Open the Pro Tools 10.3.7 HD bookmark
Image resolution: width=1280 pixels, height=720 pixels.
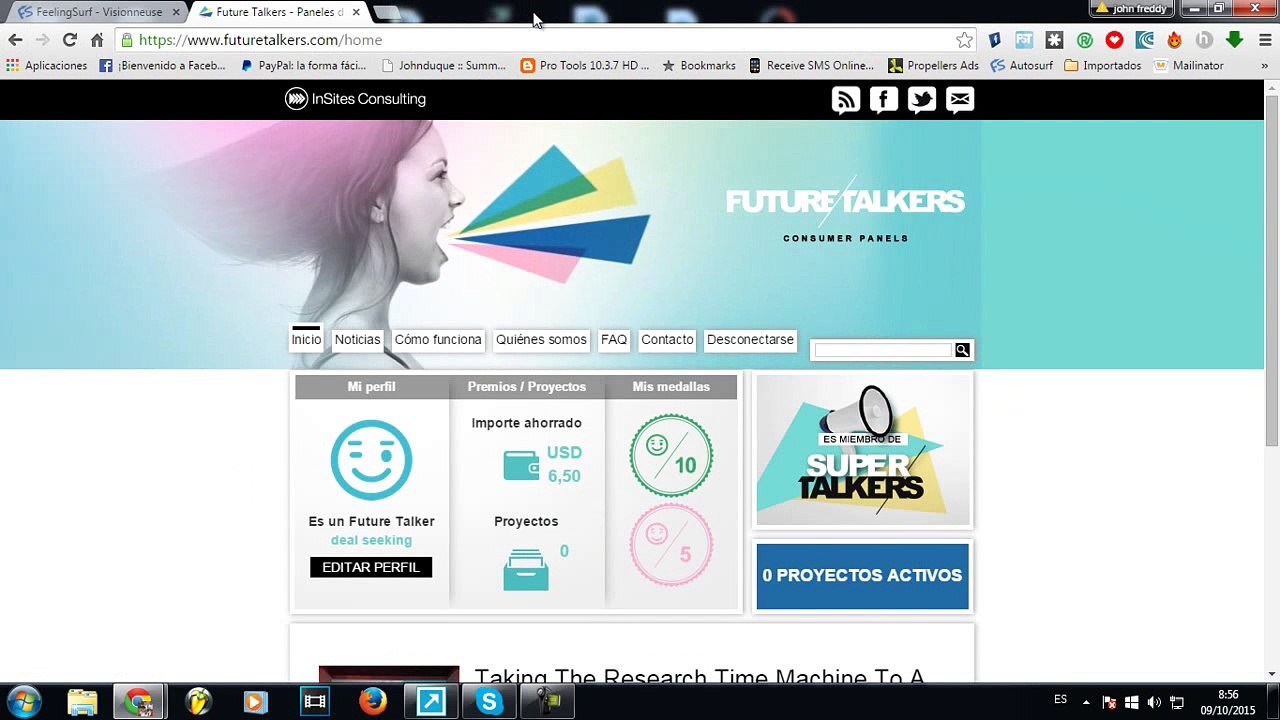[585, 66]
